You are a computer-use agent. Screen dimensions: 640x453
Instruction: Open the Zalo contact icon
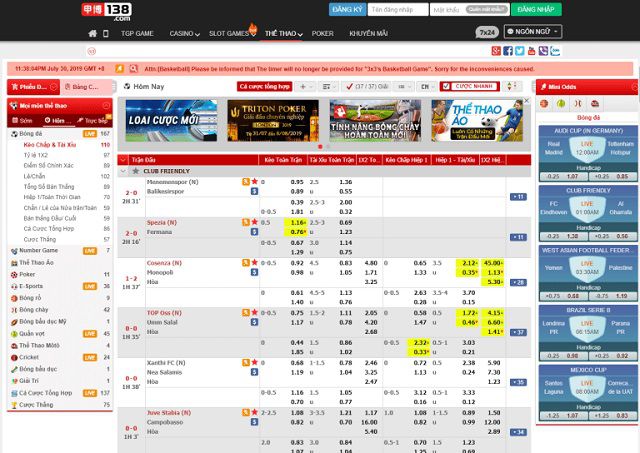click(x=555, y=51)
